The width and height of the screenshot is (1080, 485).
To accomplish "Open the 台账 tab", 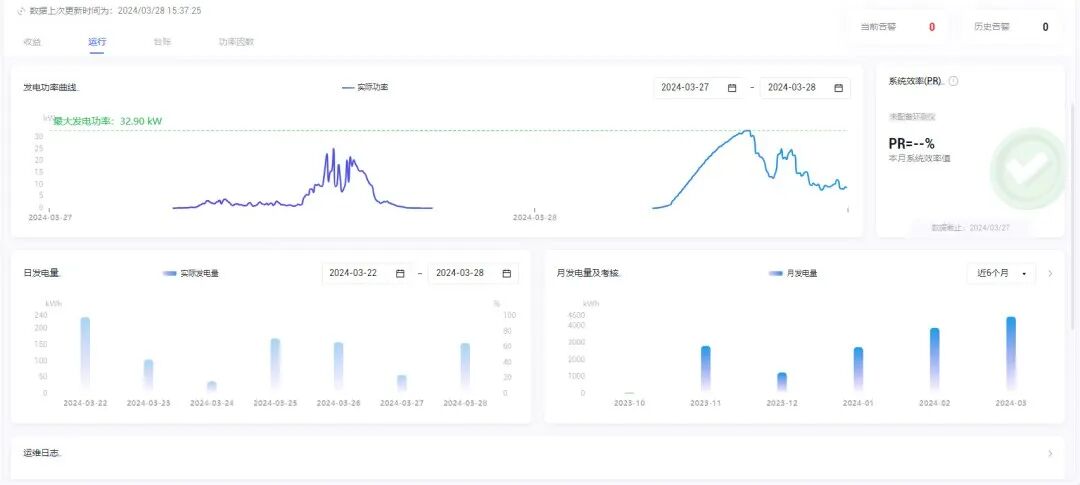I will (x=163, y=42).
